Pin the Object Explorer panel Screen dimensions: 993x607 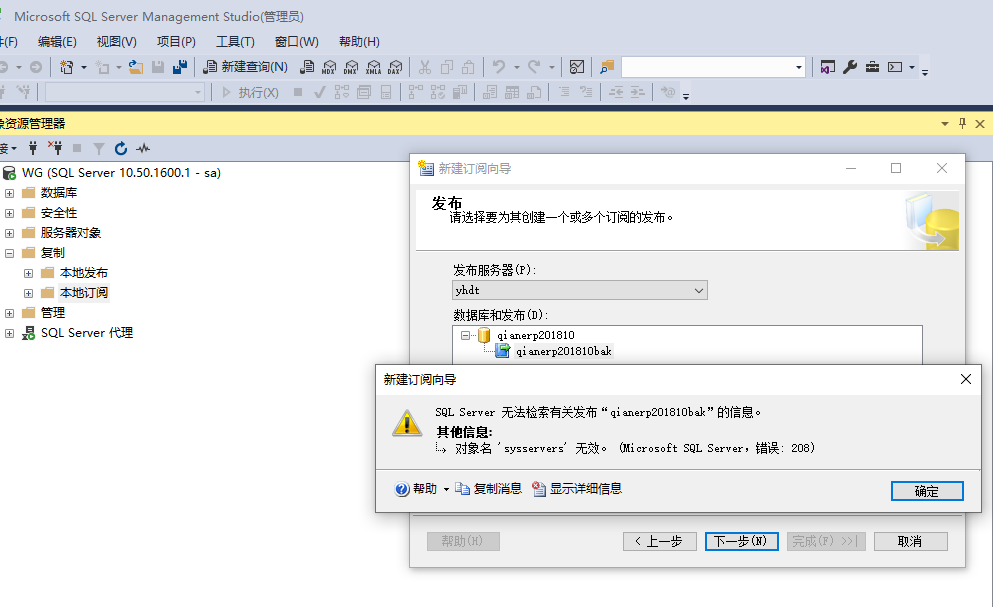pyautogui.click(x=962, y=124)
